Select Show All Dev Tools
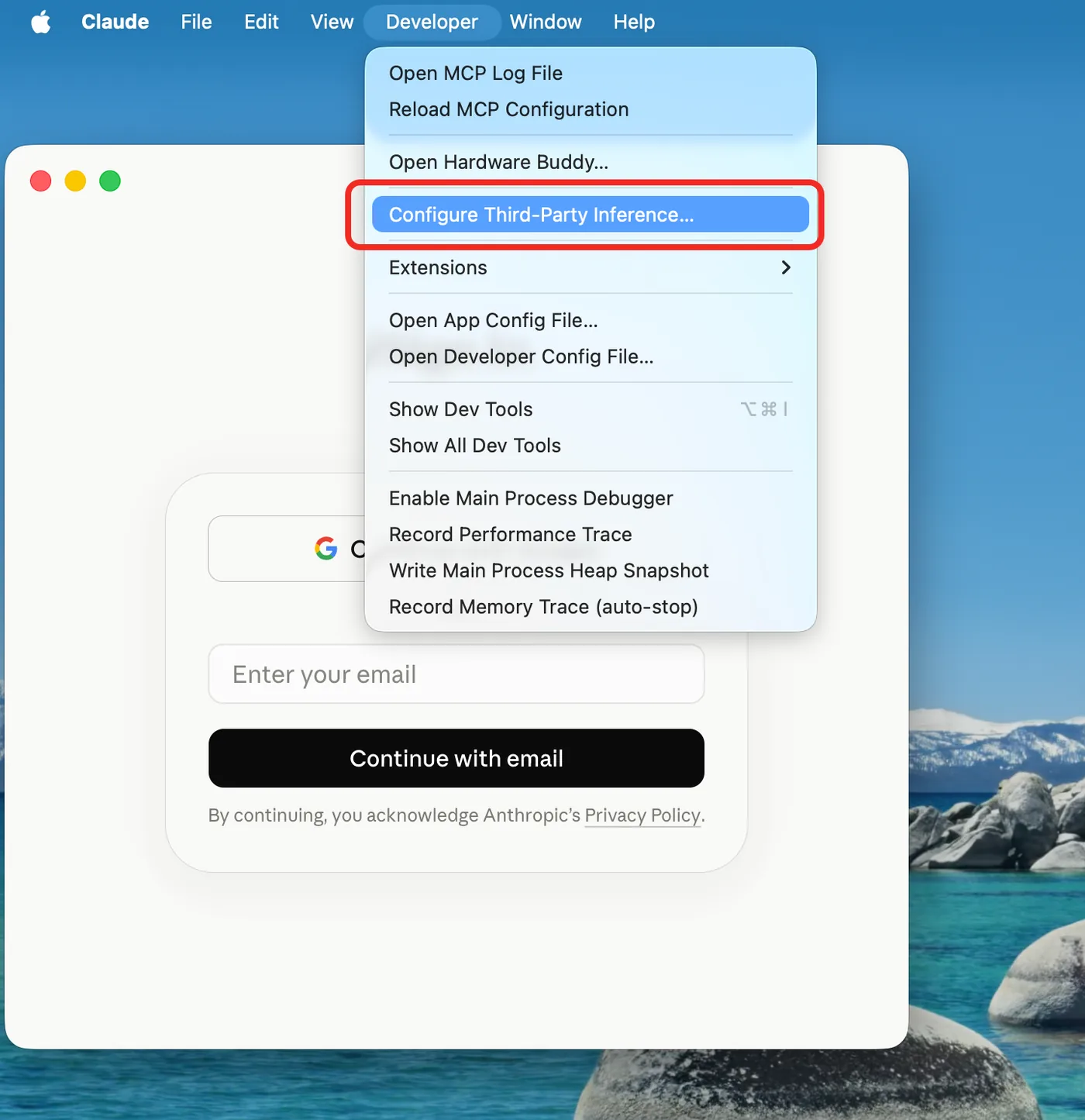Image resolution: width=1085 pixels, height=1120 pixels. 591,446
